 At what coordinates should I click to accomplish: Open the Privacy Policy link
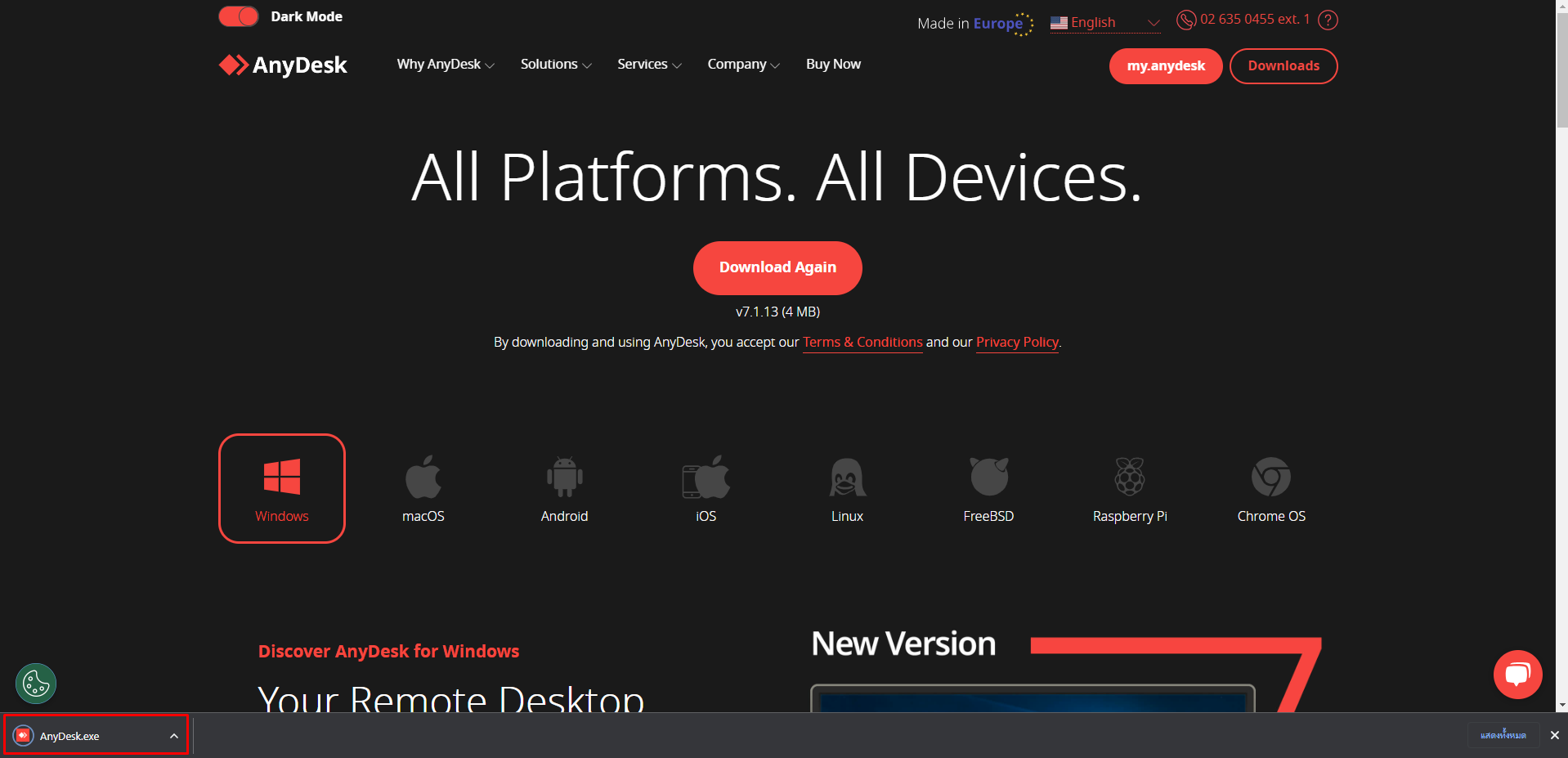[1017, 342]
